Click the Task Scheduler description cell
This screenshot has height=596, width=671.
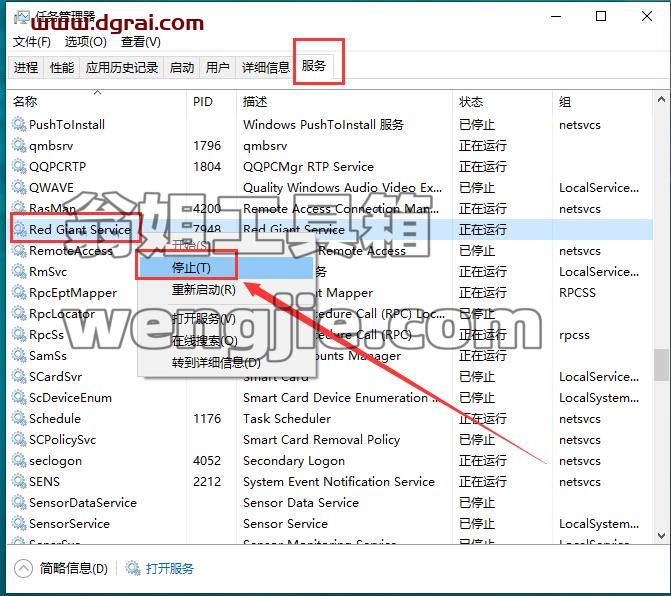click(x=287, y=418)
